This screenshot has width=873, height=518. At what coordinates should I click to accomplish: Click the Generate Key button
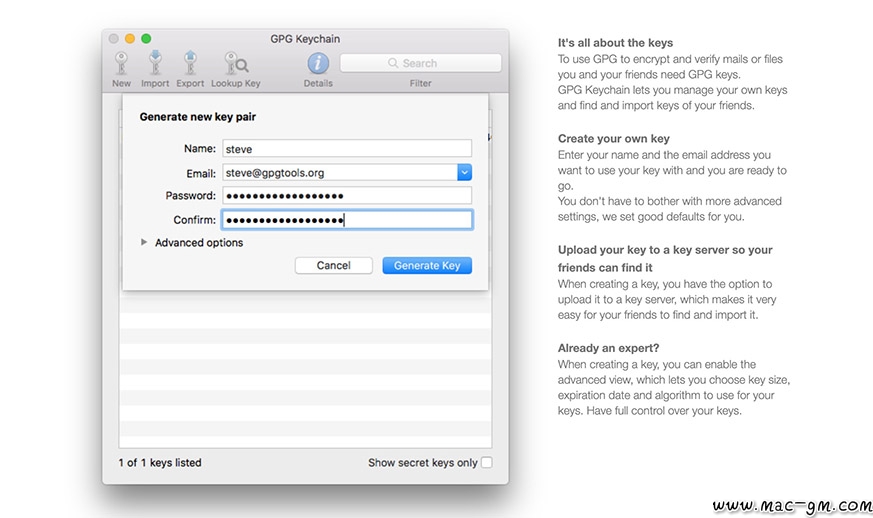pos(427,266)
